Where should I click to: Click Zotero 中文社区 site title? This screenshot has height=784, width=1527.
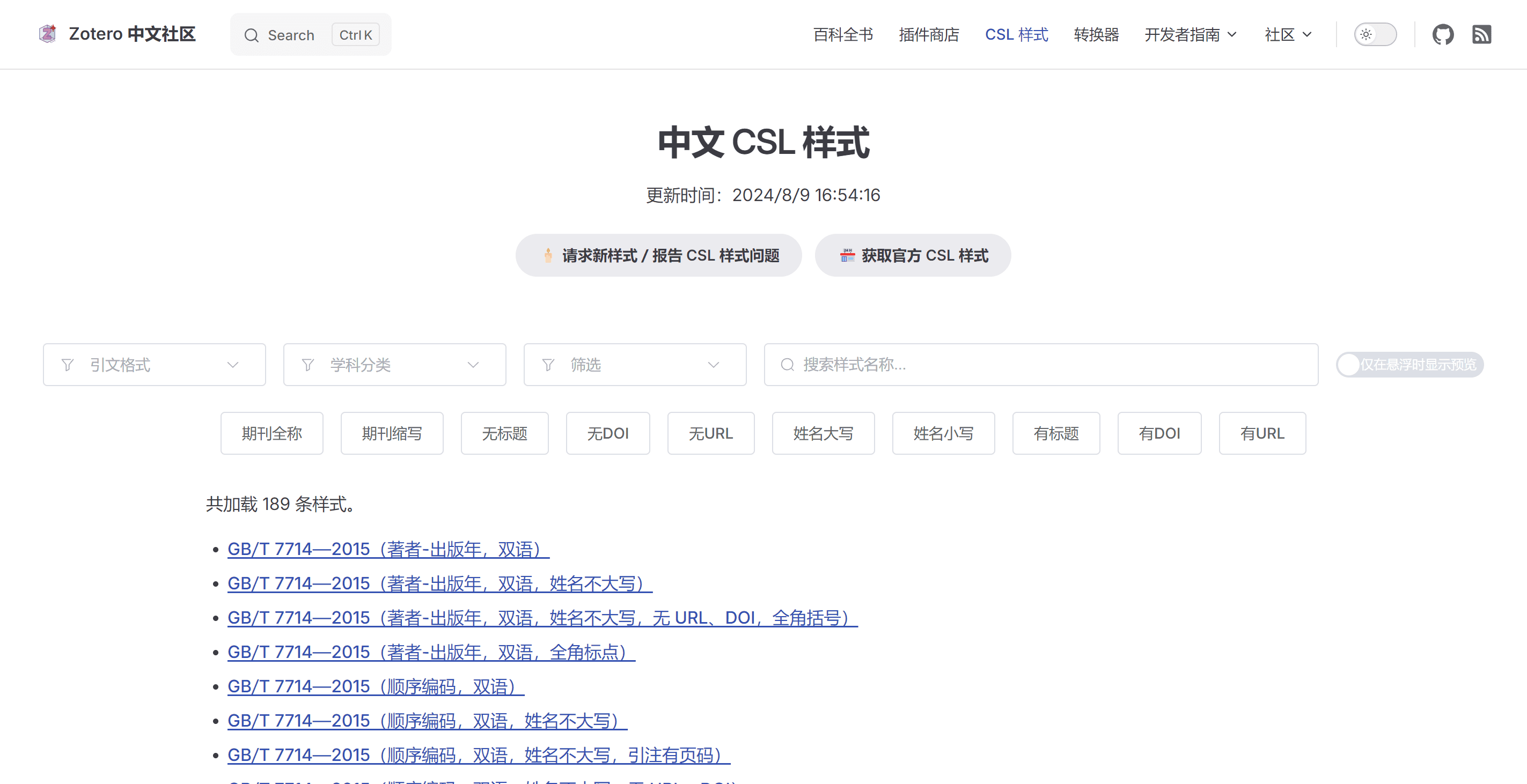(x=131, y=34)
